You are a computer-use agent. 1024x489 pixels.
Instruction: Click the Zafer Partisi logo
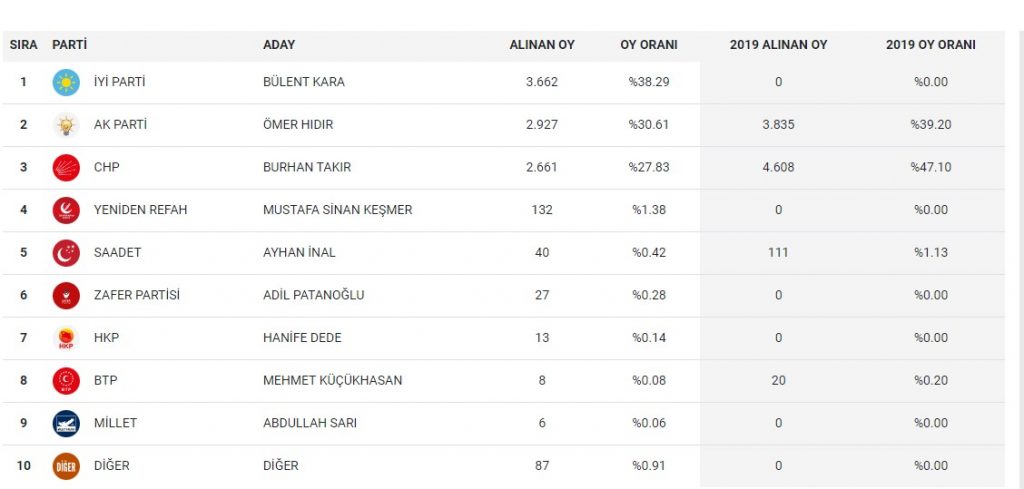(x=66, y=295)
